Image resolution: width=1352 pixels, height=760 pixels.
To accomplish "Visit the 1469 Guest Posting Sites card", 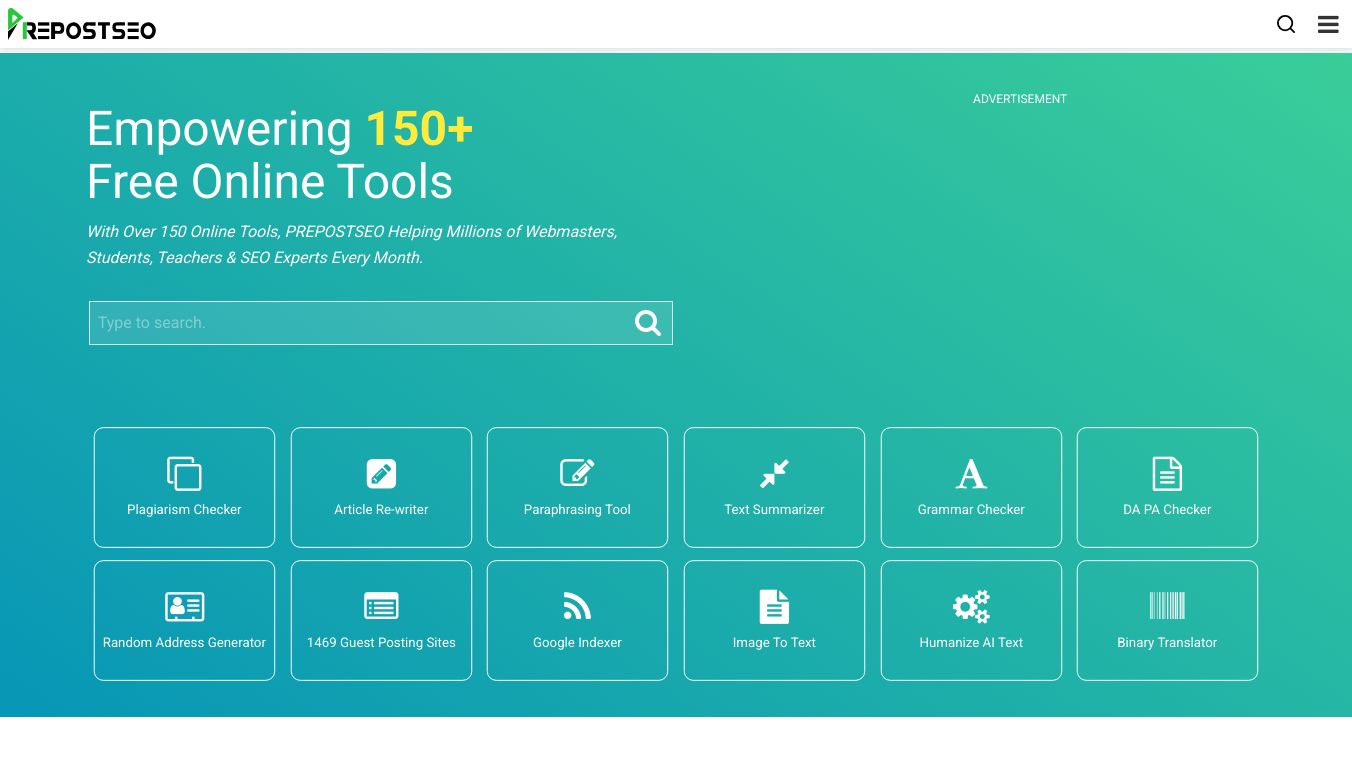I will coord(381,620).
